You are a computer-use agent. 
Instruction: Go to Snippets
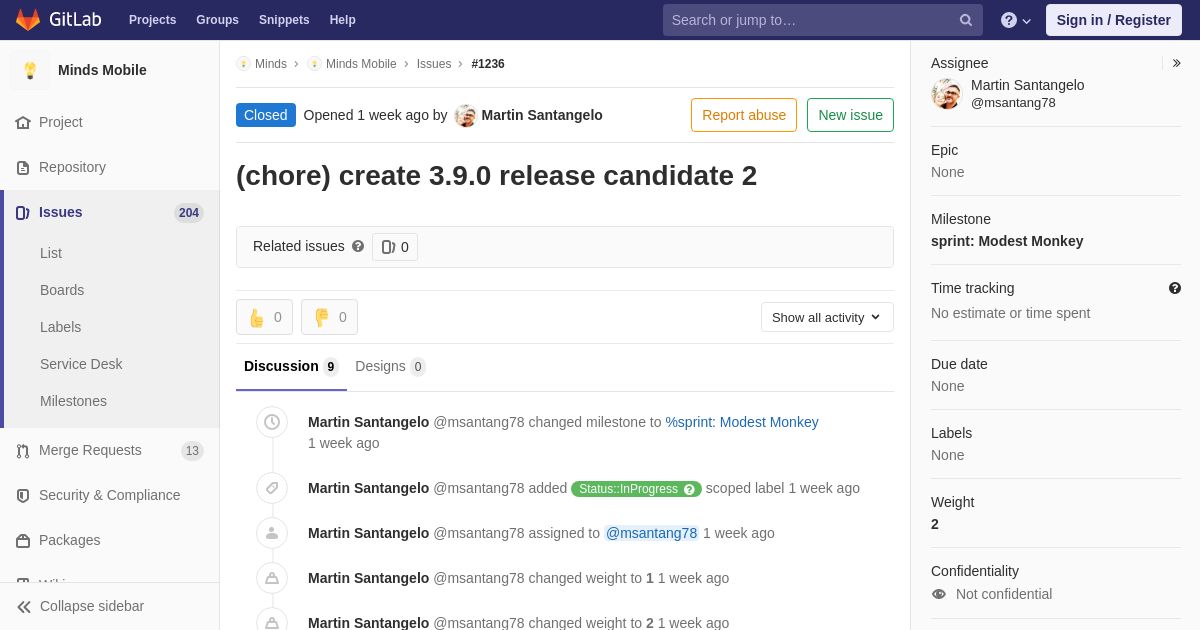click(284, 20)
